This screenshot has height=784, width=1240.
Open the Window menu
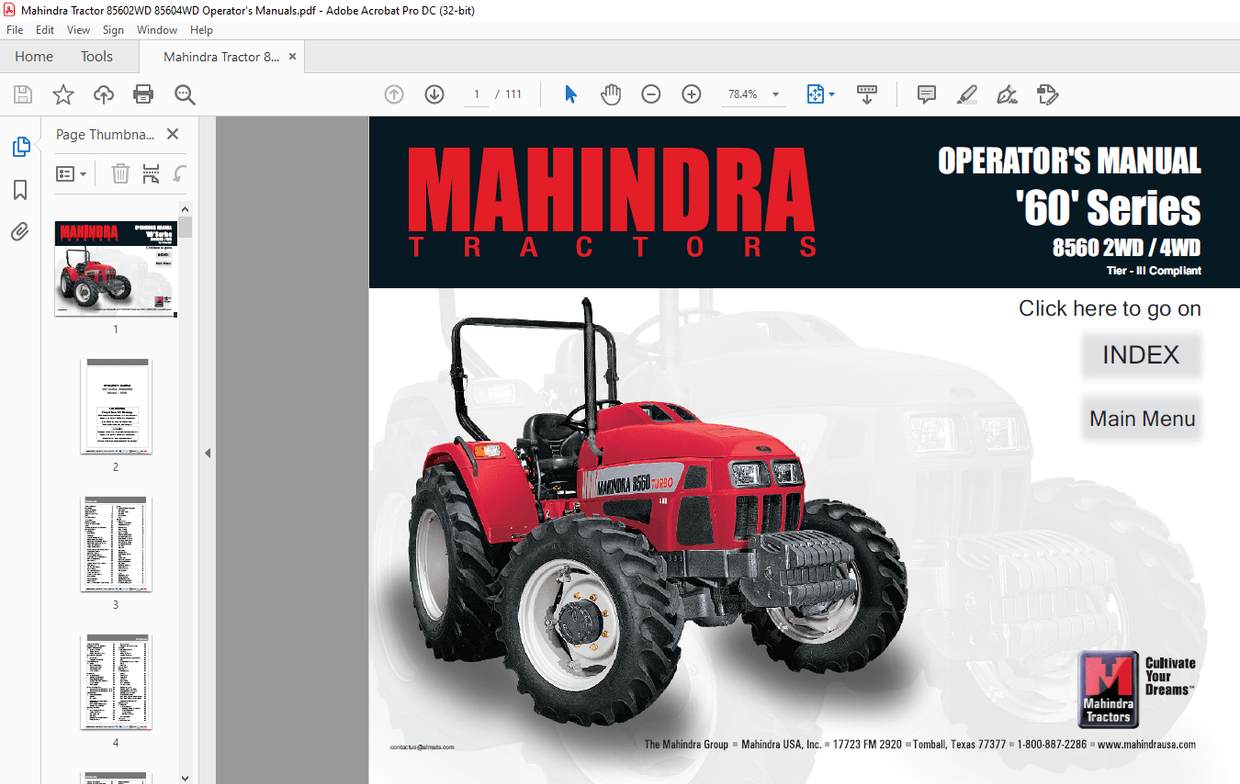(157, 30)
